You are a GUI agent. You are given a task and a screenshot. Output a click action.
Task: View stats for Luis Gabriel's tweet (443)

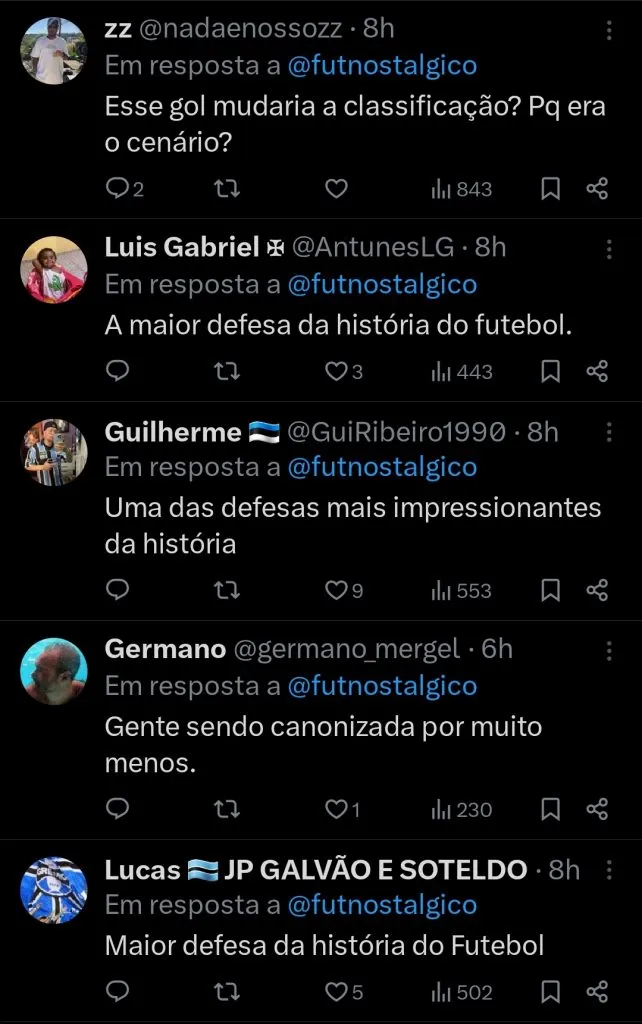[462, 371]
